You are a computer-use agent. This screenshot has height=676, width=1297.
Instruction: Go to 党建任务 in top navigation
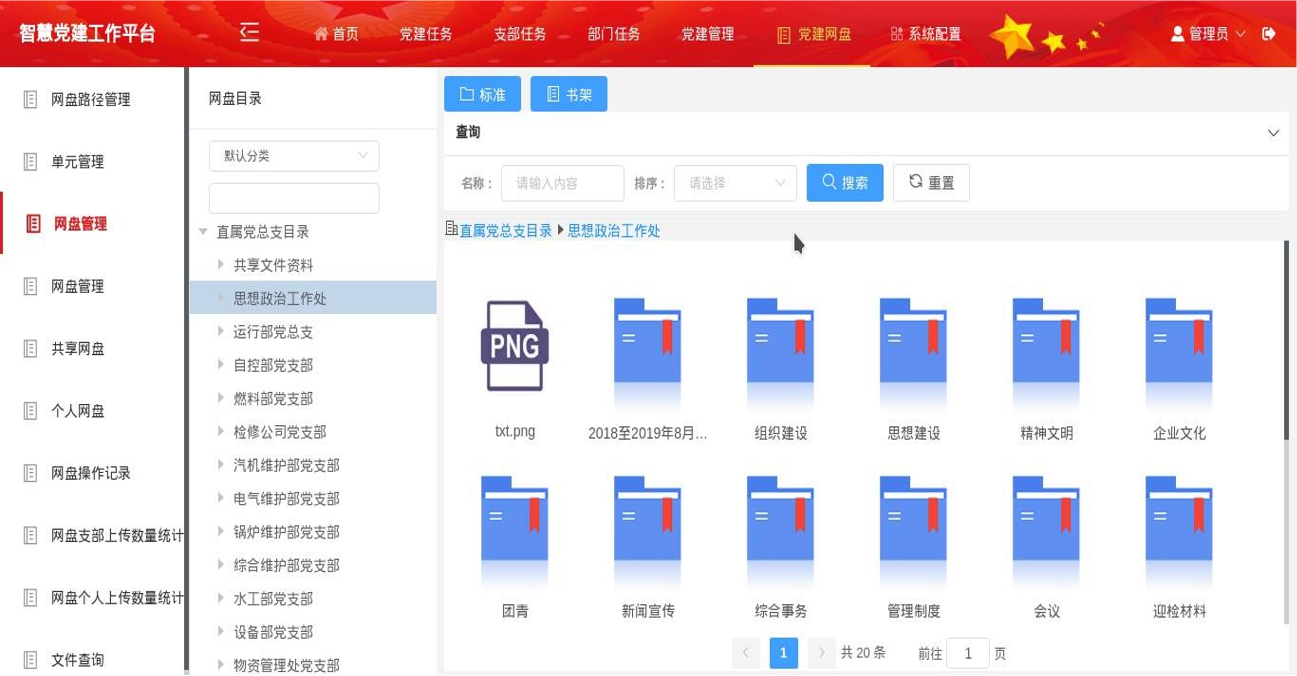click(426, 34)
